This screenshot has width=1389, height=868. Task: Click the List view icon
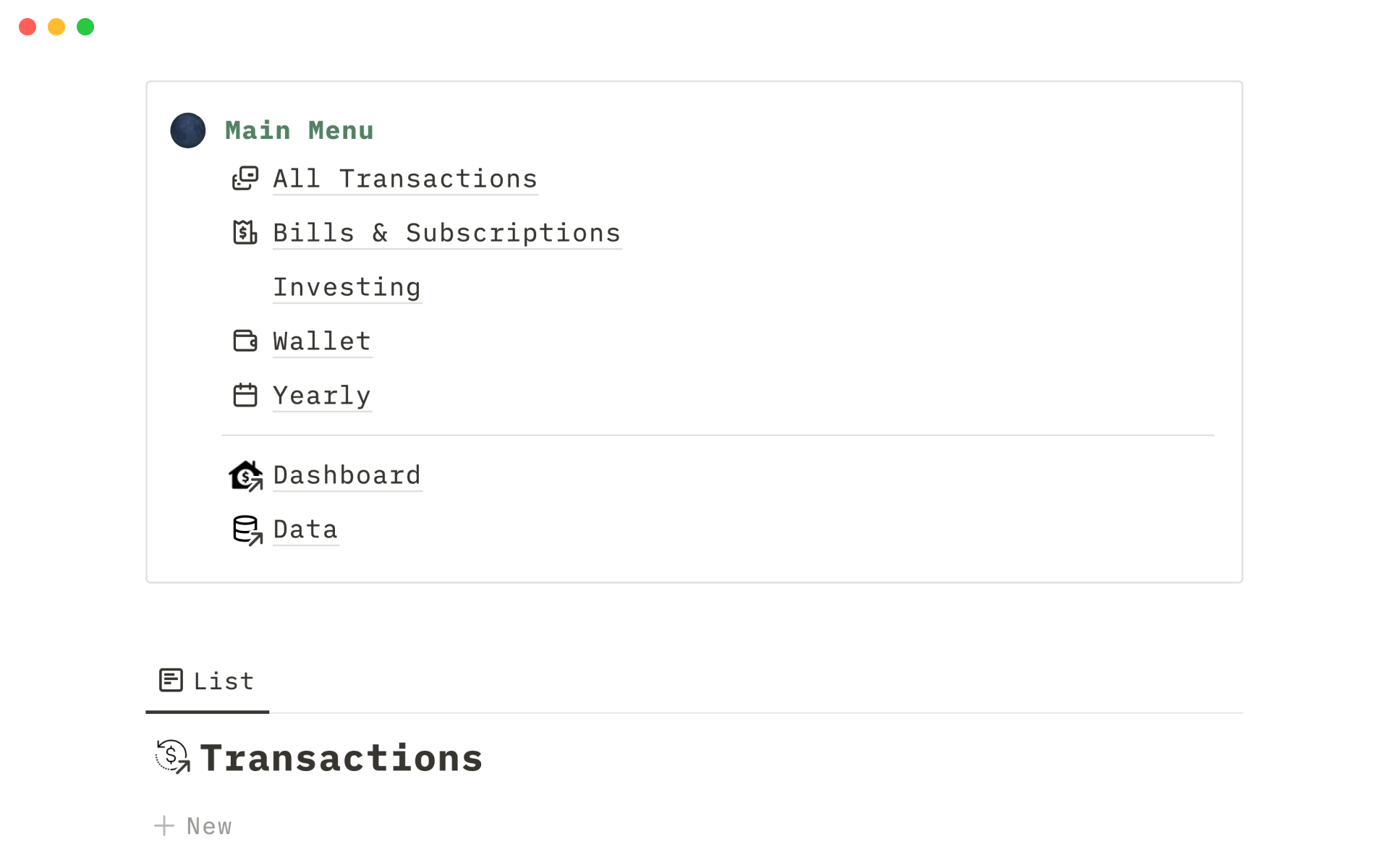tap(171, 681)
